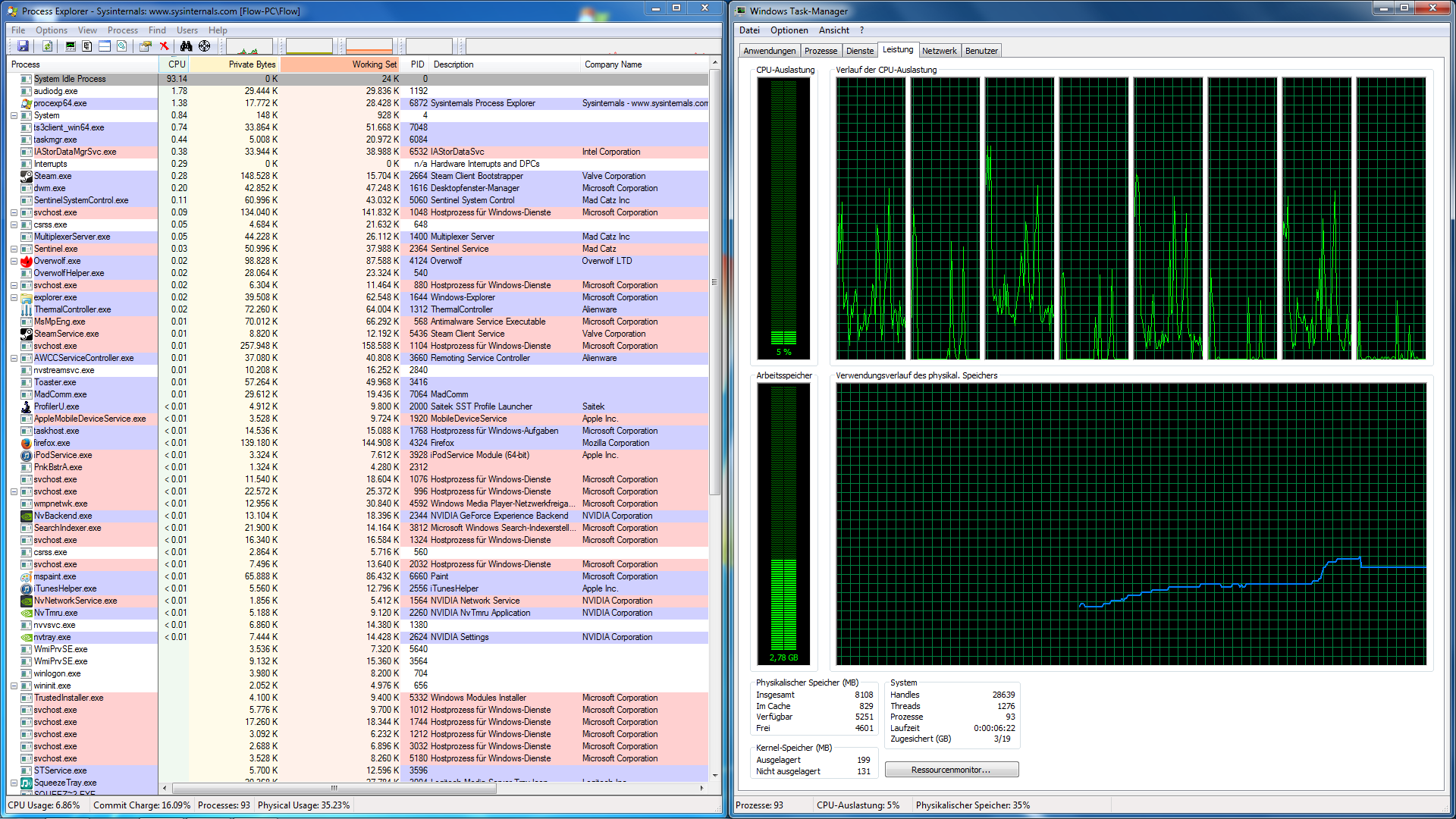
Task: Open the Process menu
Action: coord(122,30)
